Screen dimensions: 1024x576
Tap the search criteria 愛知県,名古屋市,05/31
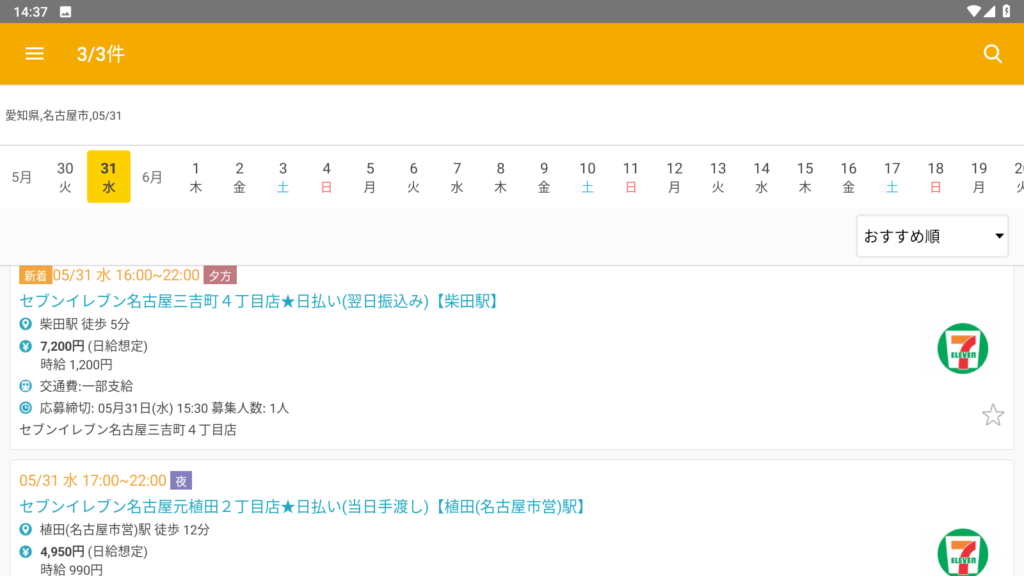point(63,116)
